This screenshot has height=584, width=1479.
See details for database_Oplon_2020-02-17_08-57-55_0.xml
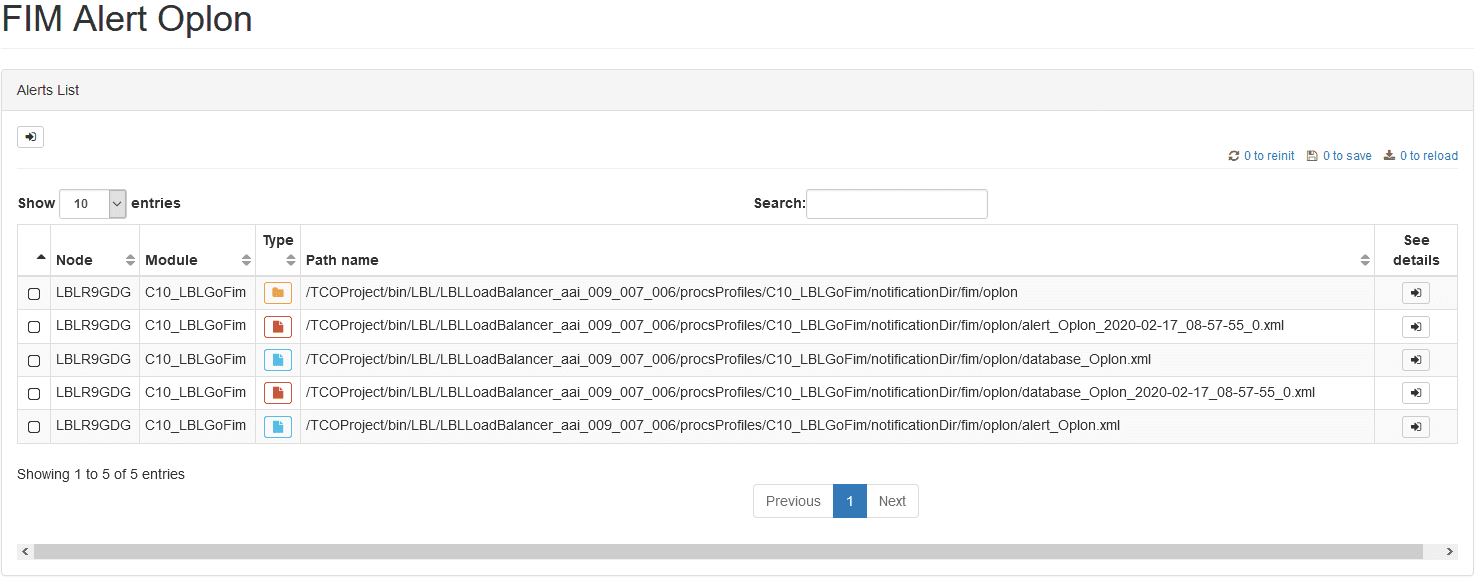[x=1415, y=393]
